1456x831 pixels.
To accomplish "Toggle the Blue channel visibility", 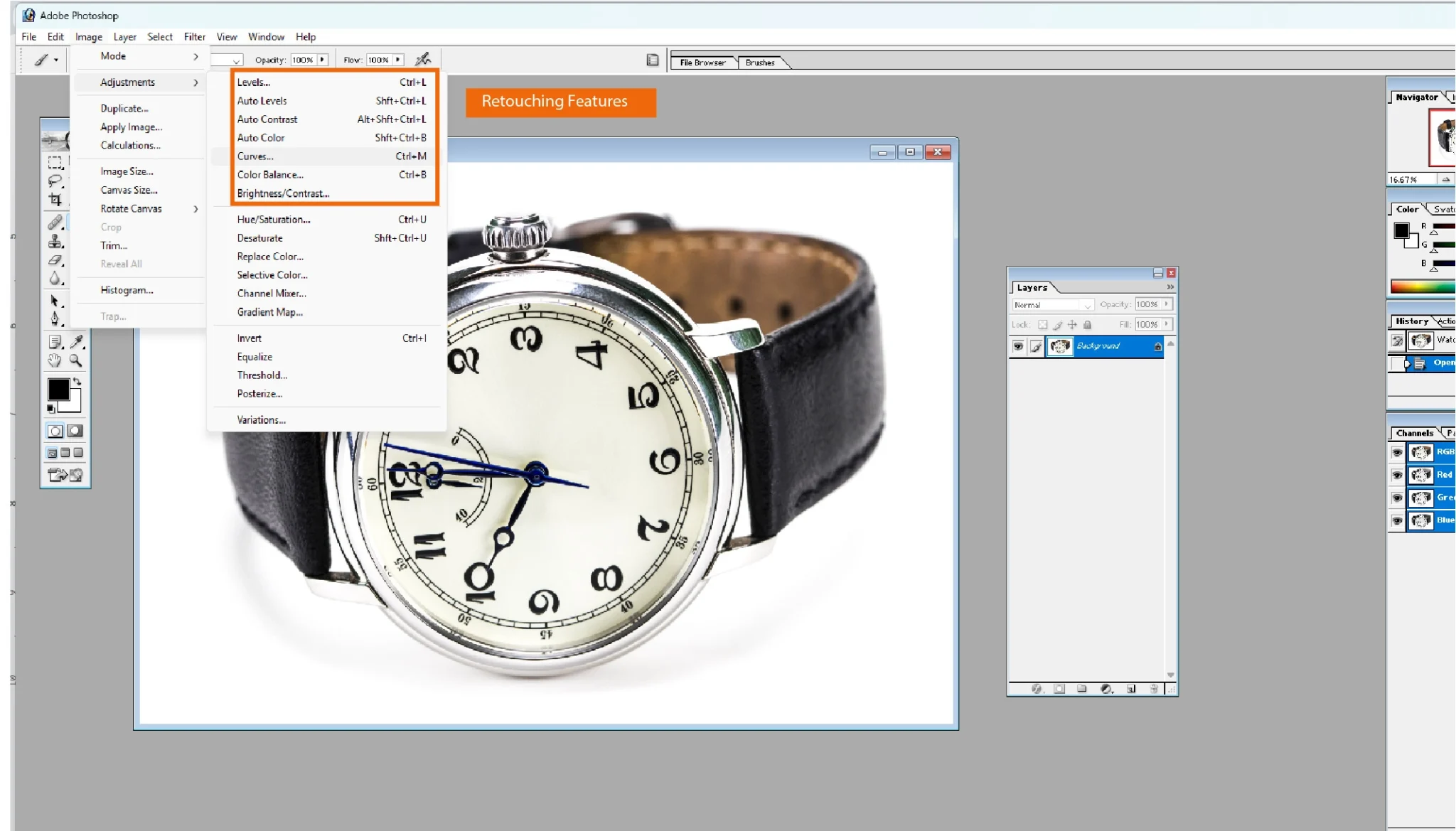I will (x=1397, y=520).
